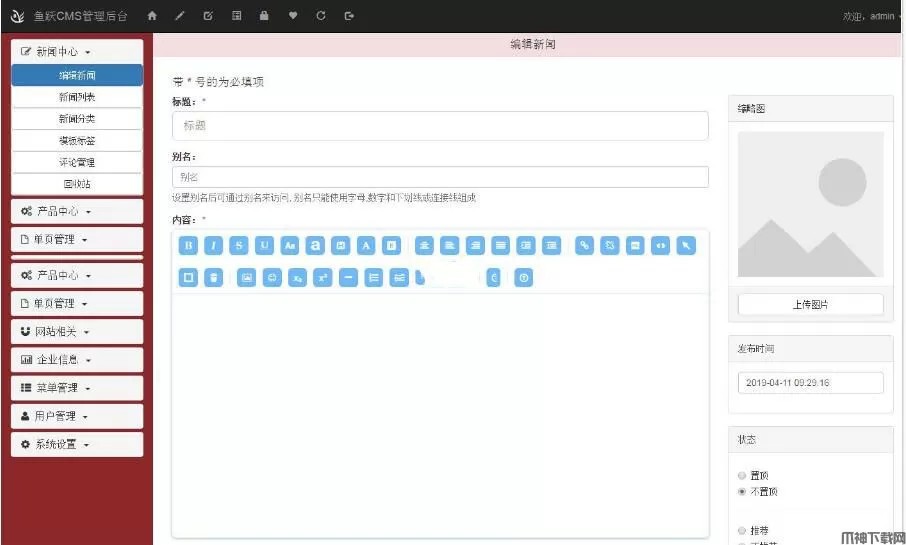This screenshot has height=545, width=906.
Task: Open 评论管理 from the sidebar
Action: [77, 162]
